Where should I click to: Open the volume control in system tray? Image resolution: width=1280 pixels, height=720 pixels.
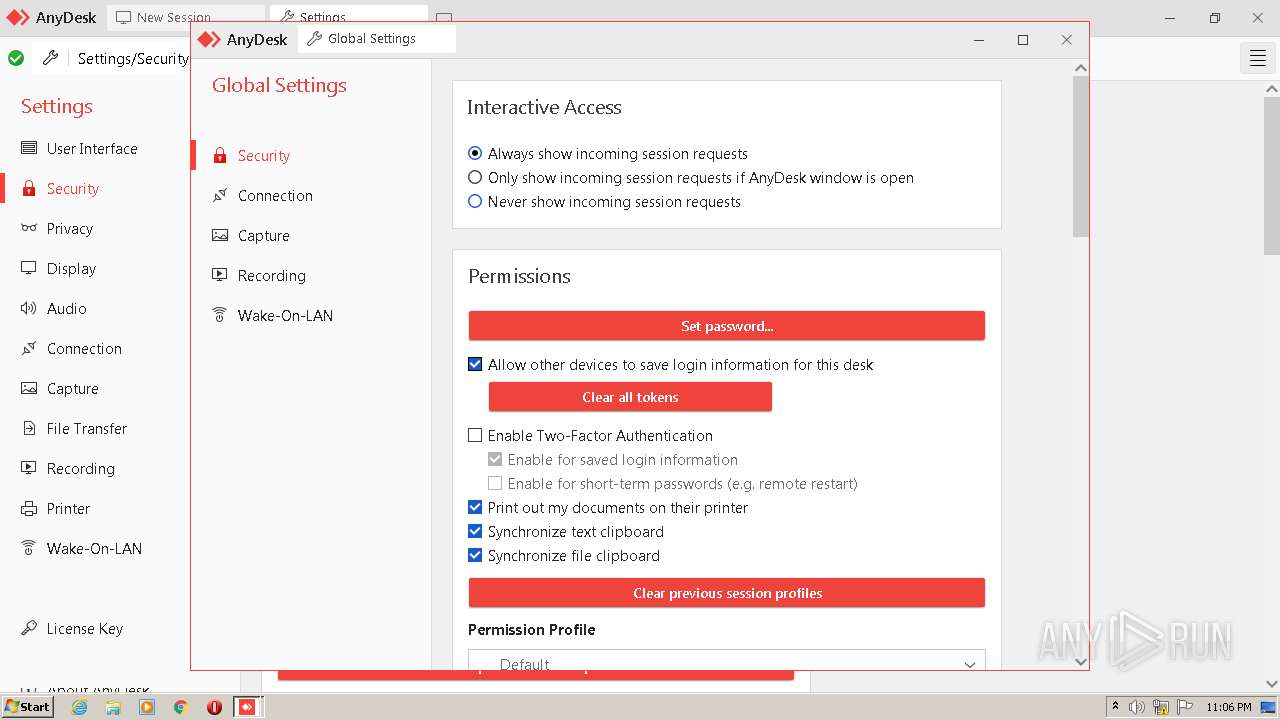1138,707
